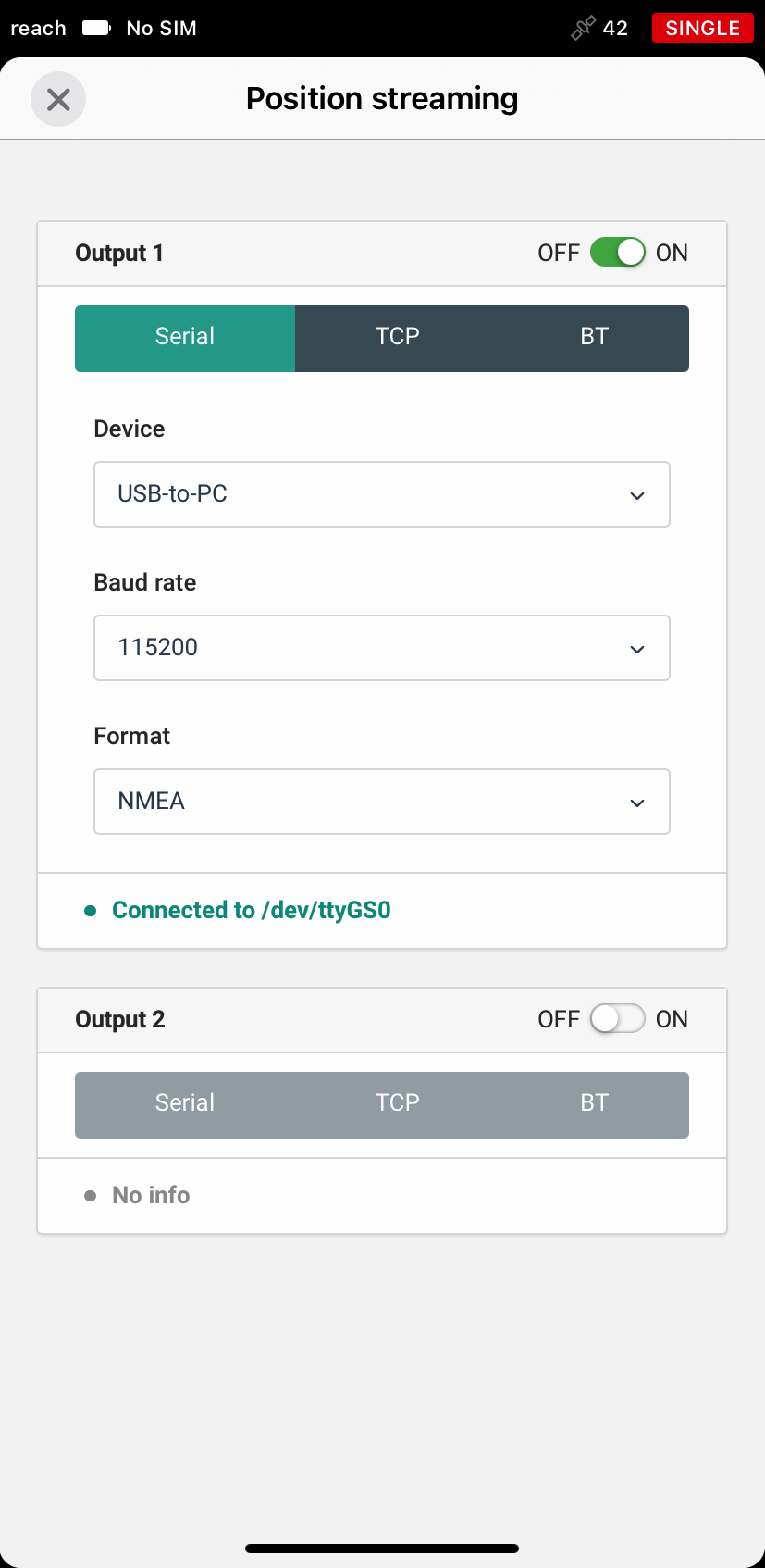
Task: Tap the Connected to /dev/ttyGS0 status text
Action: [252, 911]
